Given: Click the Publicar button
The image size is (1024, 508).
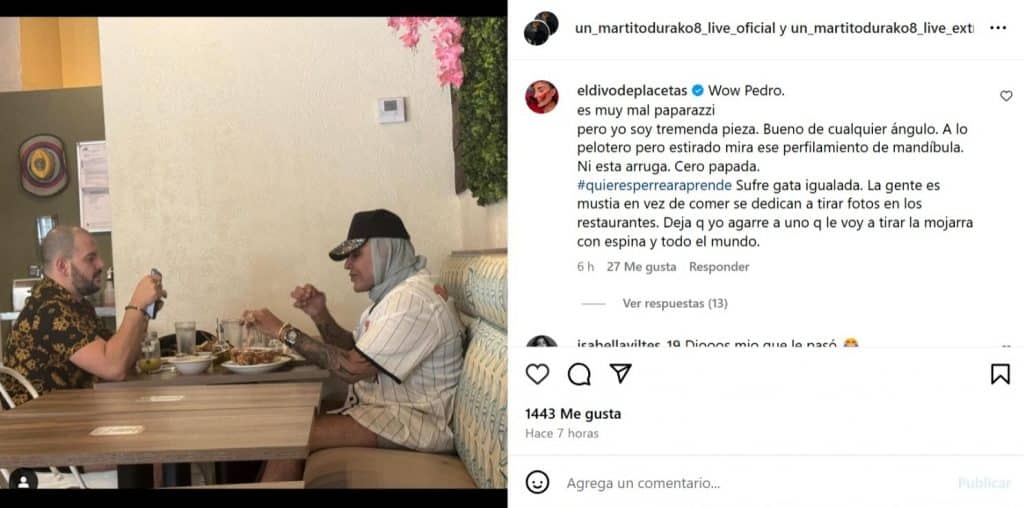Looking at the screenshot, I should (x=984, y=483).
